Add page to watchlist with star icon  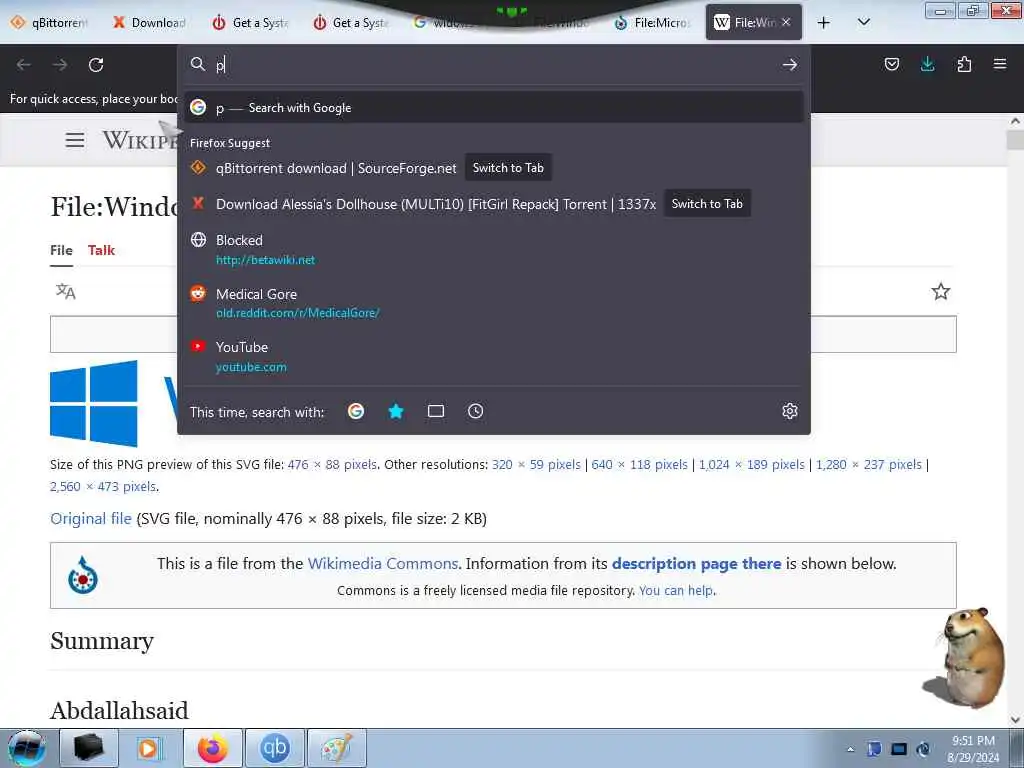coord(940,291)
